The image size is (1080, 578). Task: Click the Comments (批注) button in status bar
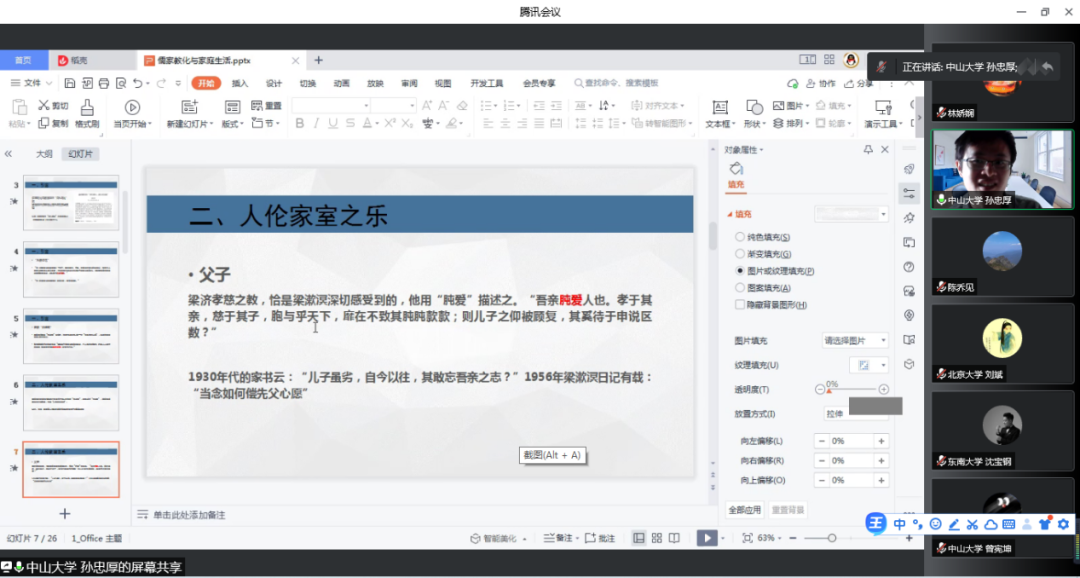pyautogui.click(x=600, y=538)
